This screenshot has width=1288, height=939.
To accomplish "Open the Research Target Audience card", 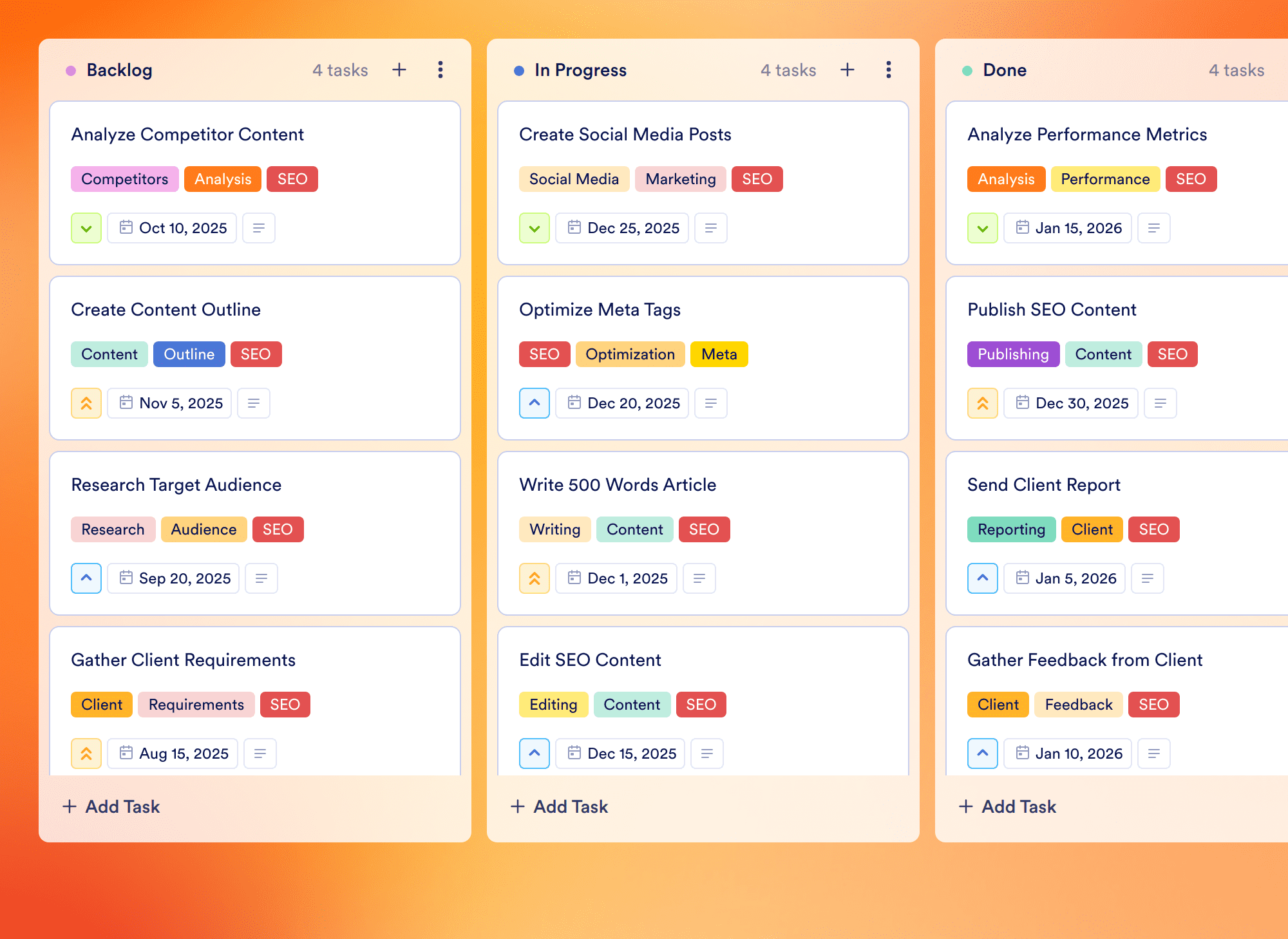I will point(255,533).
